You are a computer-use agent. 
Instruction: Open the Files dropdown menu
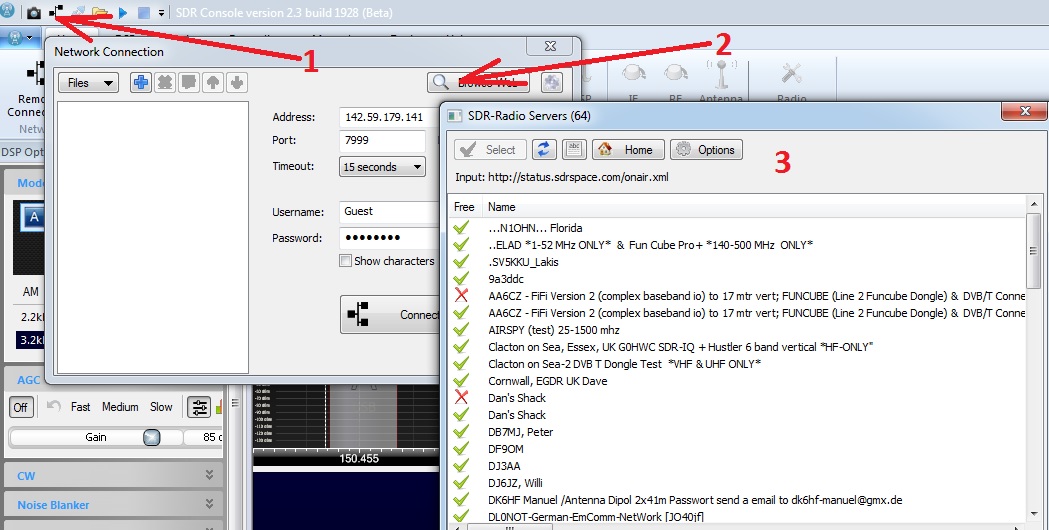click(89, 83)
